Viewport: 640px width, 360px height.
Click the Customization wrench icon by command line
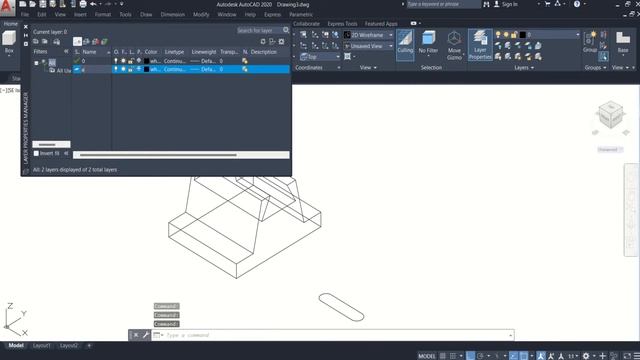pyautogui.click(x=146, y=335)
